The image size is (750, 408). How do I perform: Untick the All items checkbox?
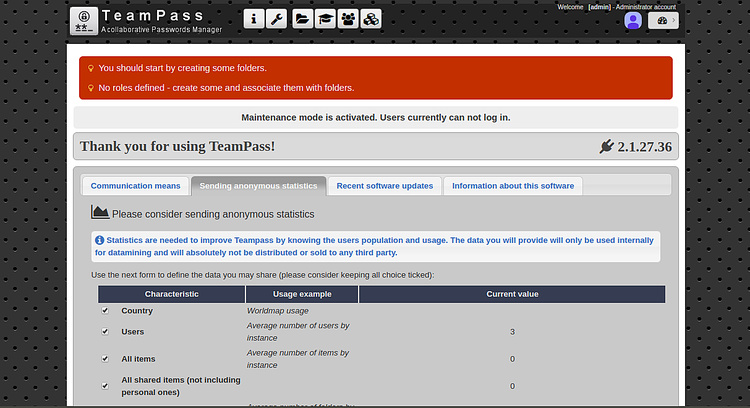click(x=105, y=358)
